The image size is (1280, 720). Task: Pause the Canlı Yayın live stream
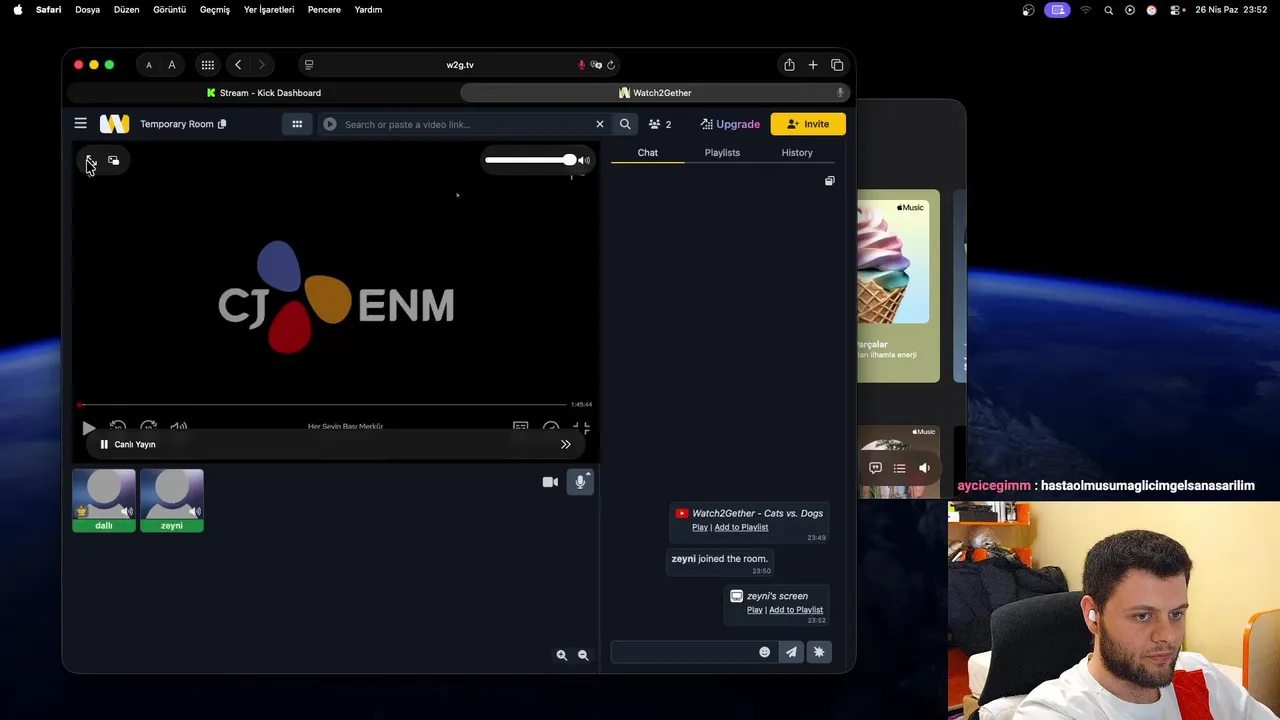pos(104,444)
